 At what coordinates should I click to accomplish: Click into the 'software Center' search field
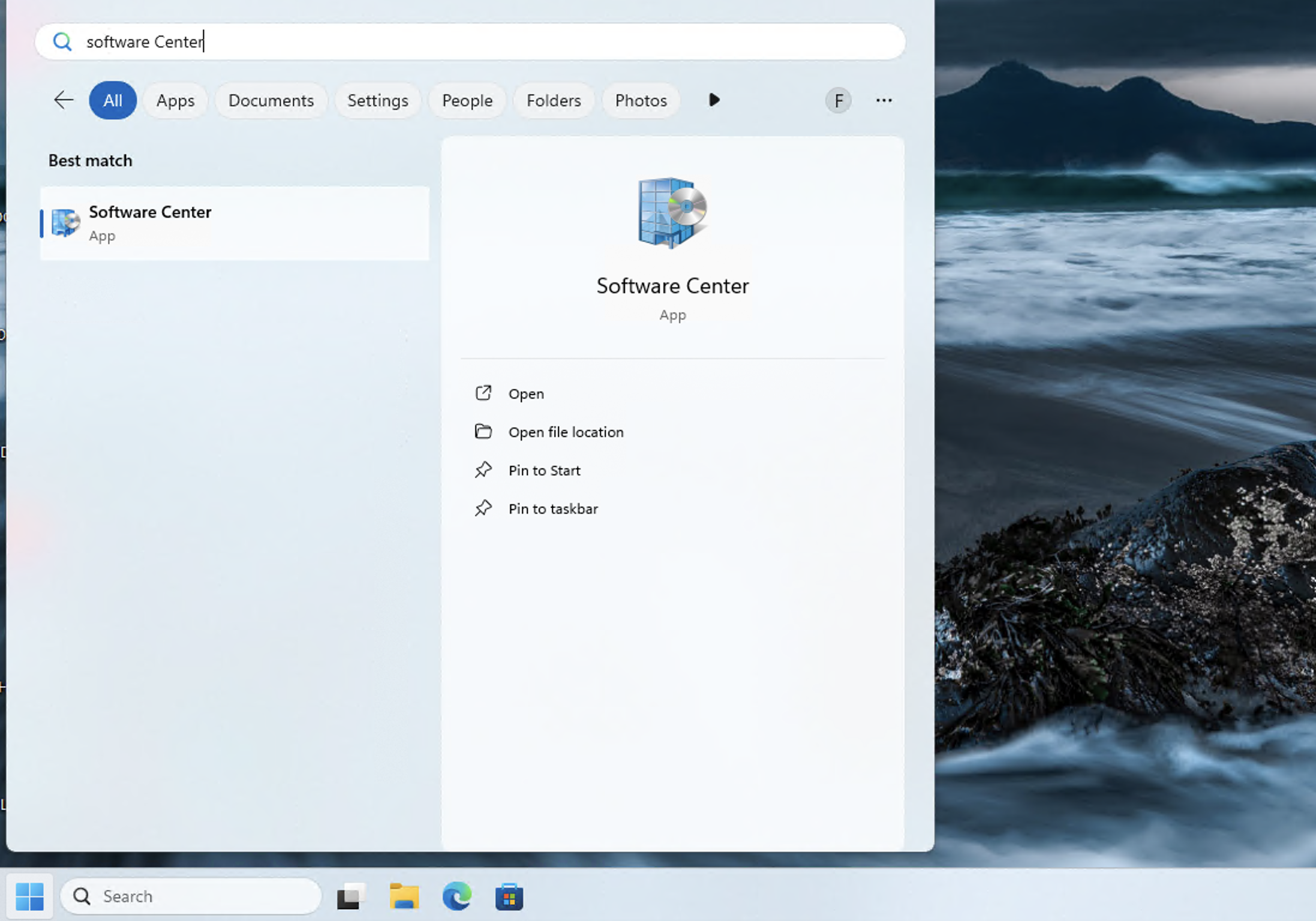point(470,42)
